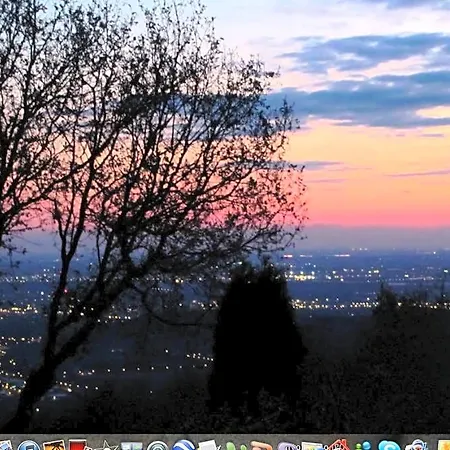Open the orange curved dock icon
450x450 pixels.
pos(261,446)
